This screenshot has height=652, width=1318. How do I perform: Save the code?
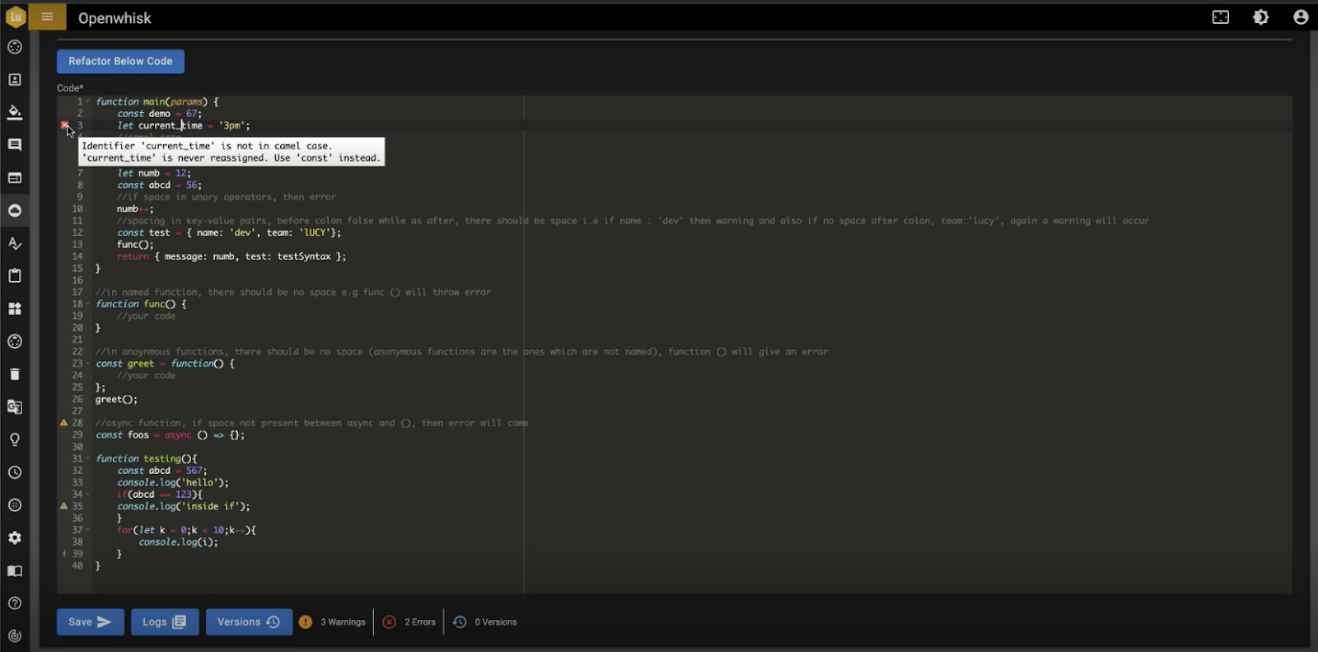tap(90, 622)
